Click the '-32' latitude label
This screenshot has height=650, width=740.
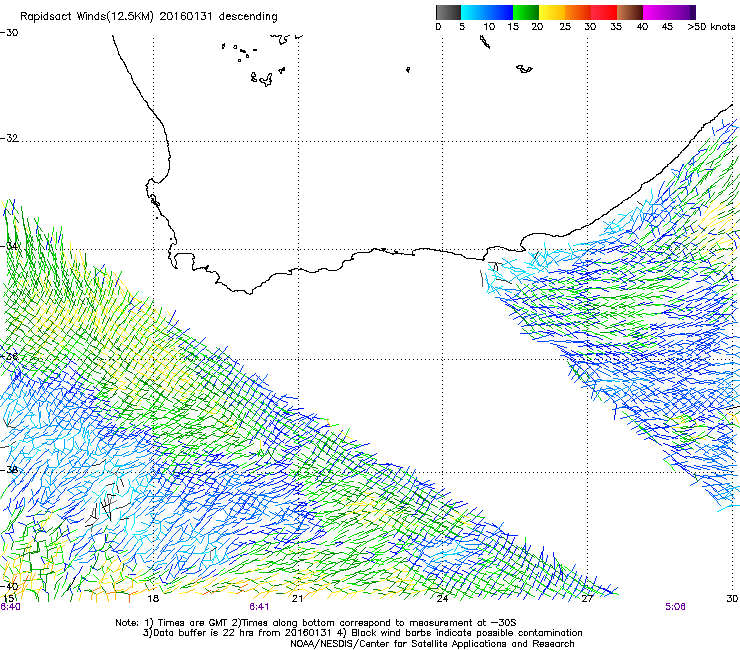pos(9,138)
